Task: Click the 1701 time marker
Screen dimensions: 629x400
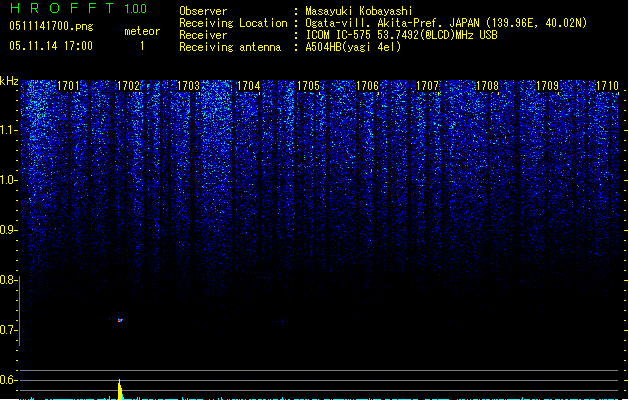Action: pyautogui.click(x=68, y=86)
